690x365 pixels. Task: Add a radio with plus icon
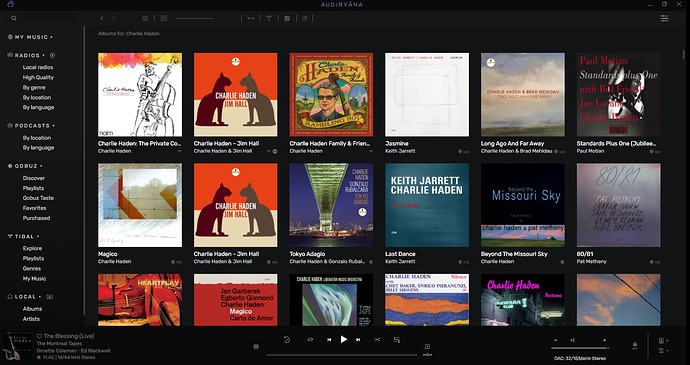click(52, 55)
